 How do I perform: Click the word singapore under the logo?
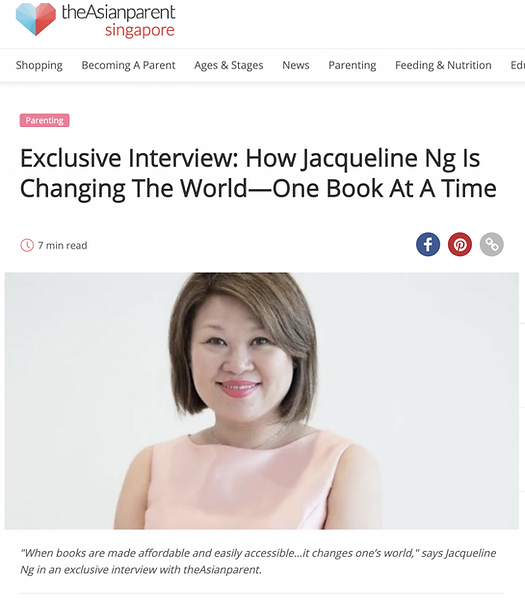coord(140,30)
